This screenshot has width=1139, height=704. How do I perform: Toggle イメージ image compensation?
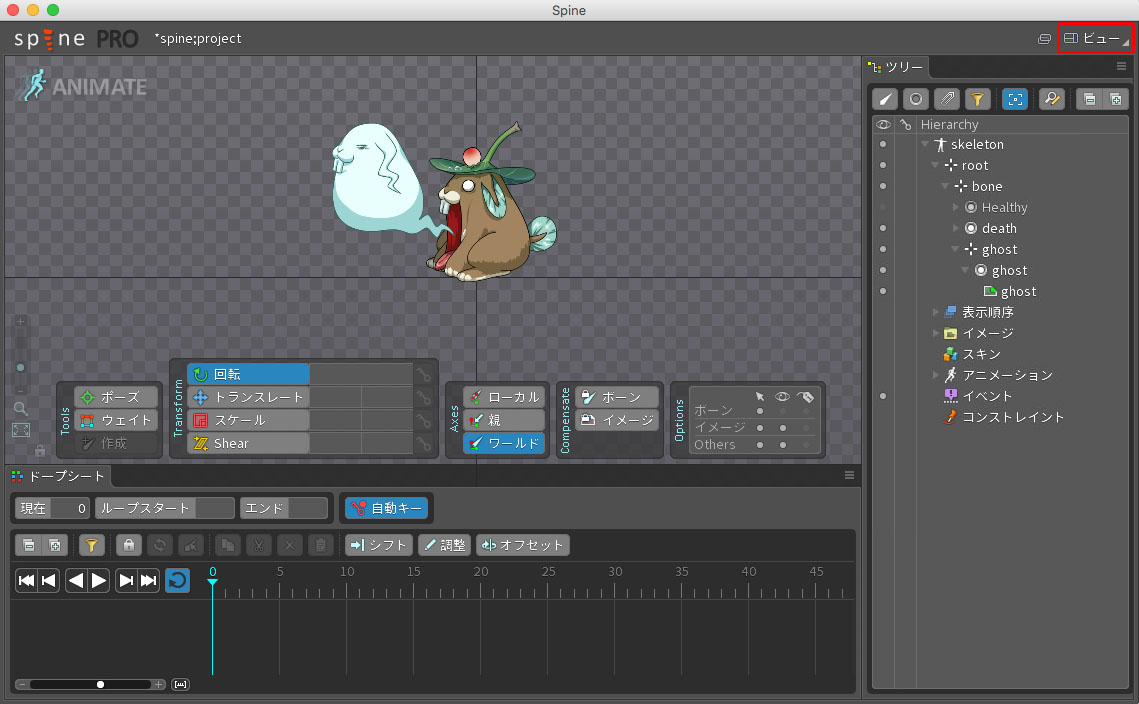[x=617, y=420]
